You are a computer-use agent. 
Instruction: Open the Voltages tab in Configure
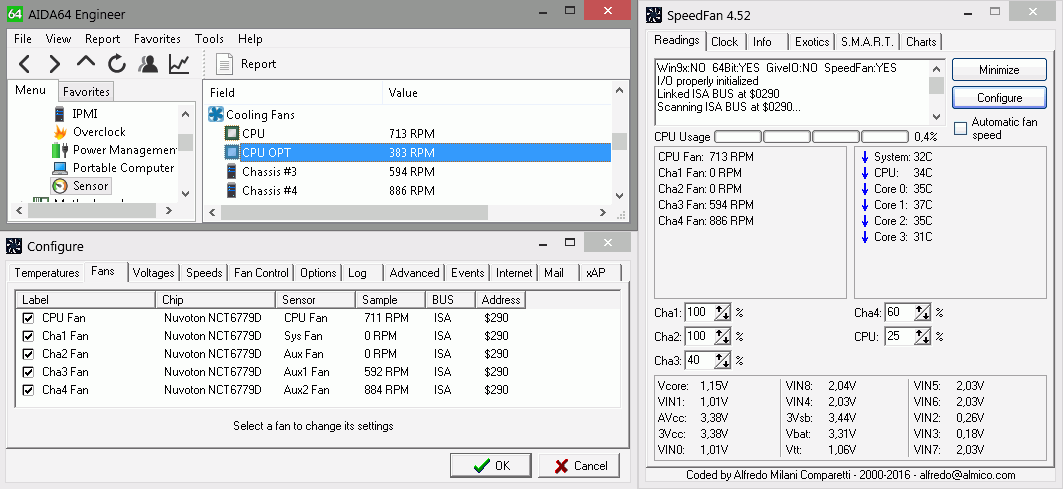pos(153,273)
